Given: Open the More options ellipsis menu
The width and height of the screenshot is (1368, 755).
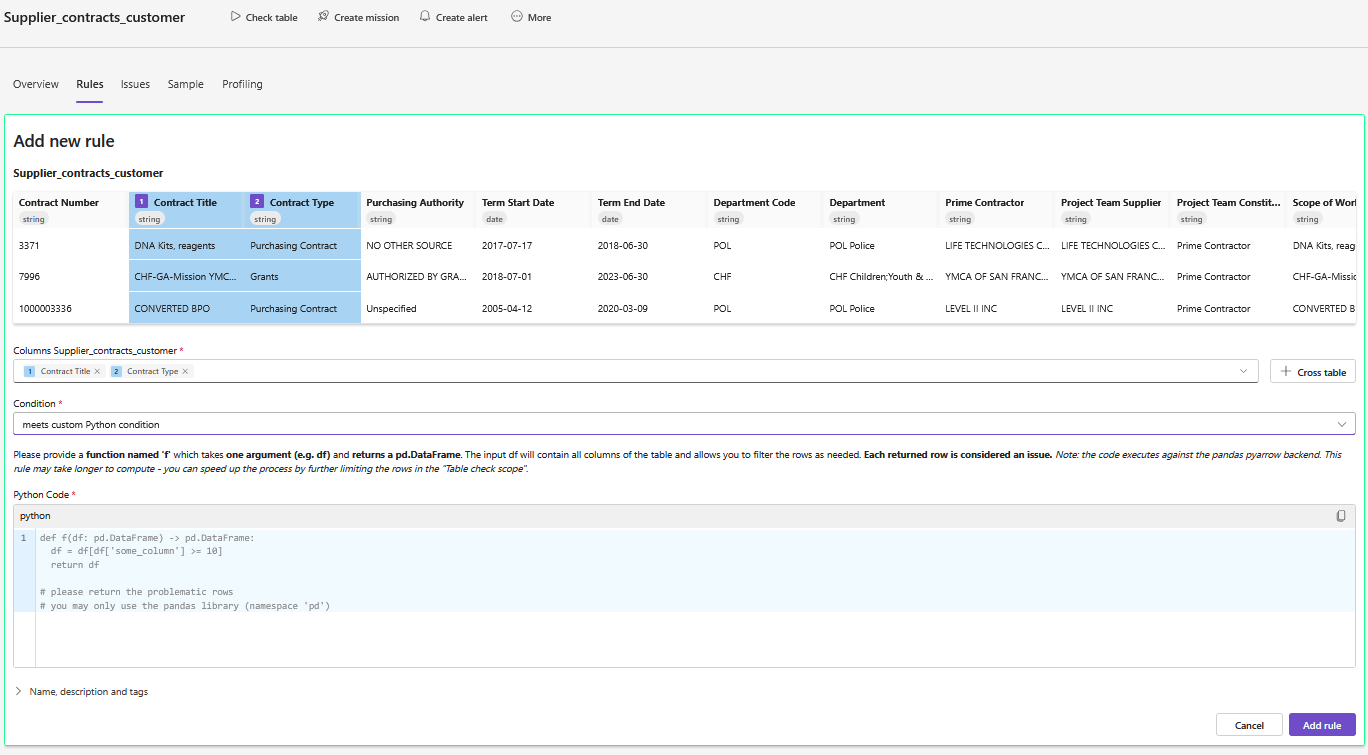Looking at the screenshot, I should [x=517, y=17].
